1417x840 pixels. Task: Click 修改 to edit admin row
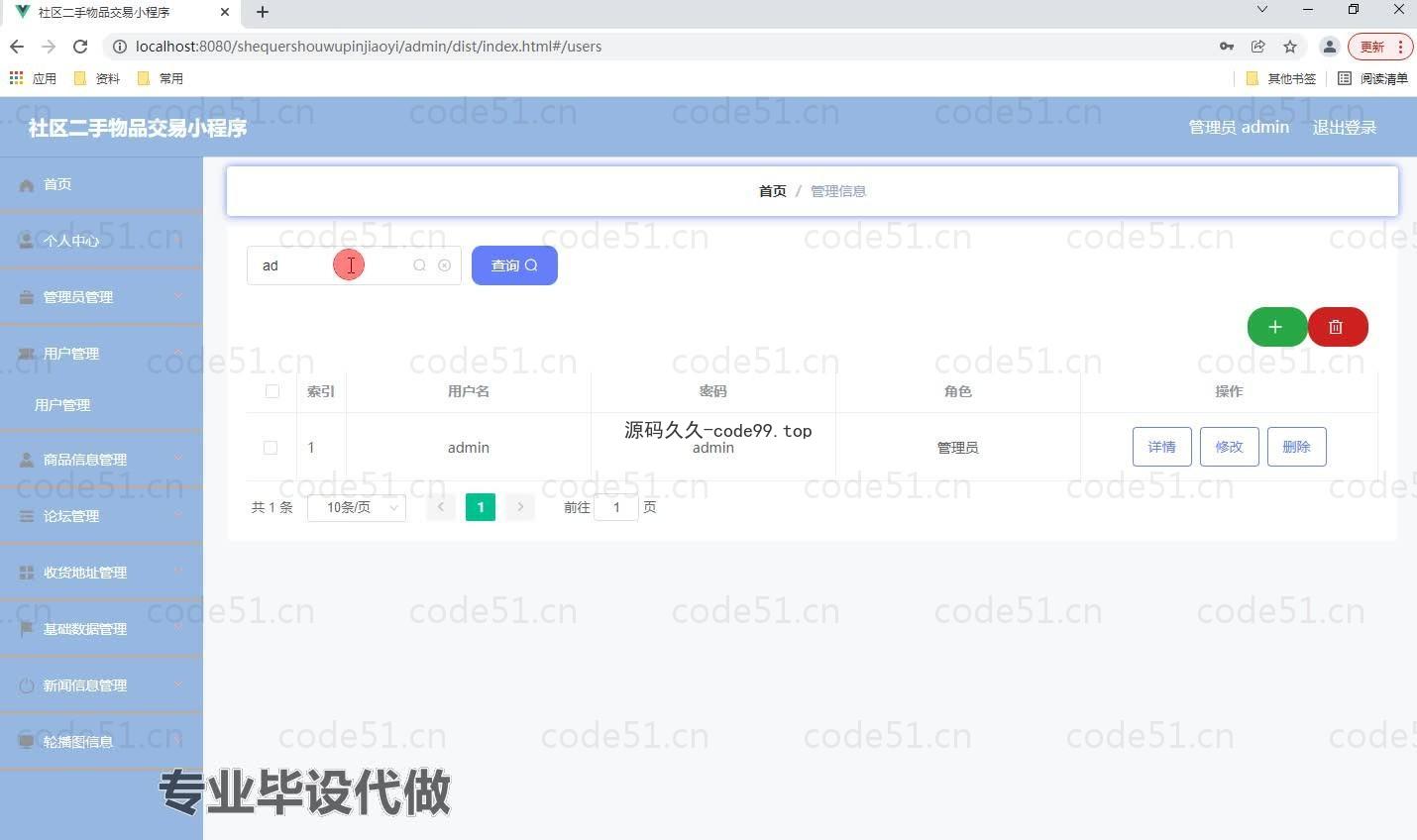coord(1229,447)
